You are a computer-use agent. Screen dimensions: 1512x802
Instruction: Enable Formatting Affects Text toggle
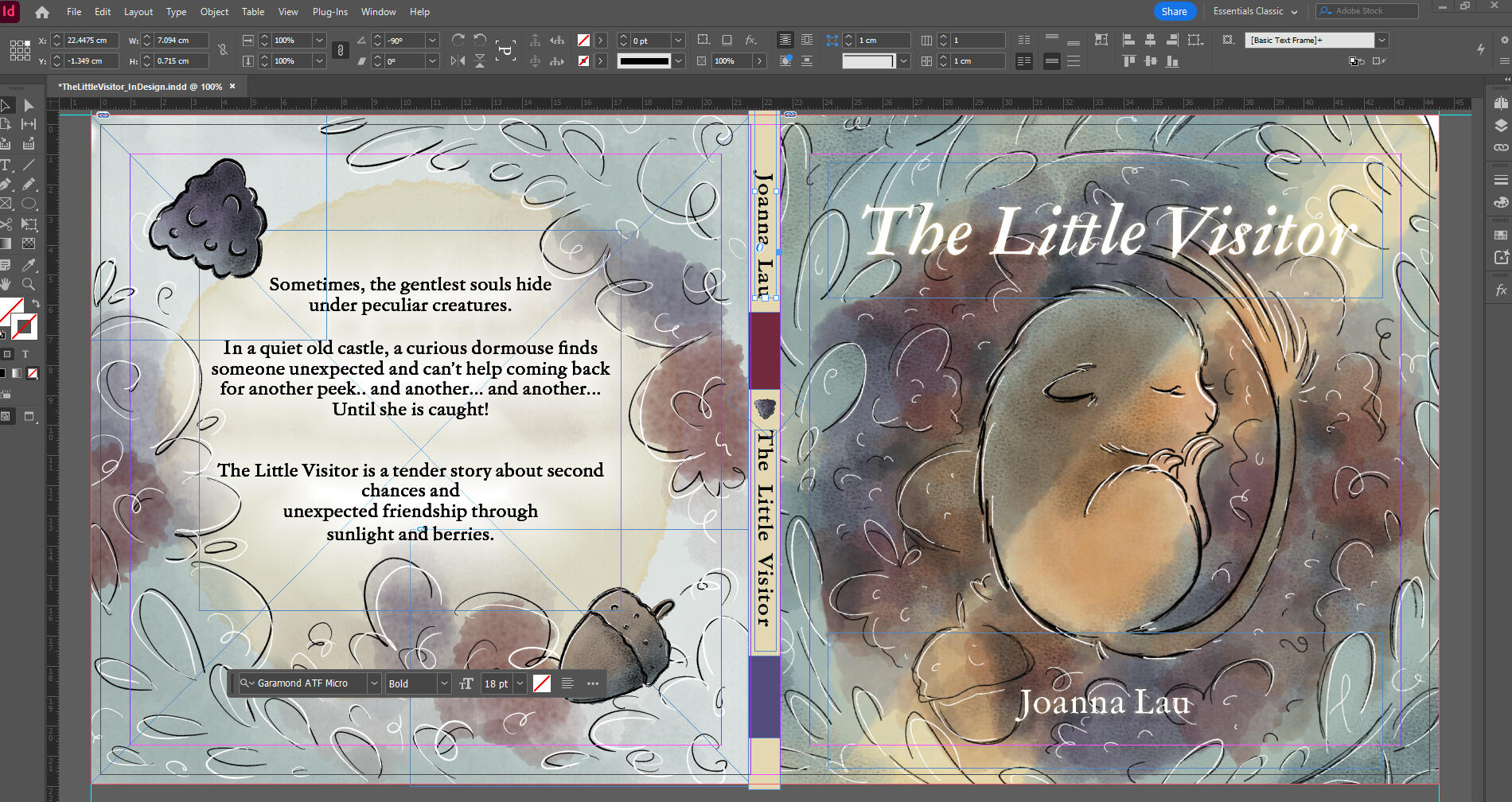[x=25, y=354]
